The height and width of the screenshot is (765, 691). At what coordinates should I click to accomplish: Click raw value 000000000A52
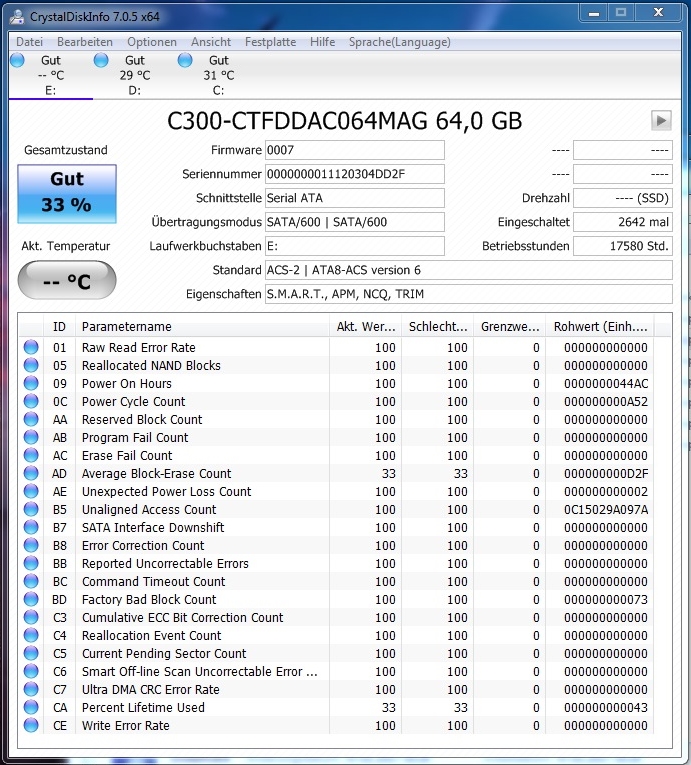(x=606, y=402)
